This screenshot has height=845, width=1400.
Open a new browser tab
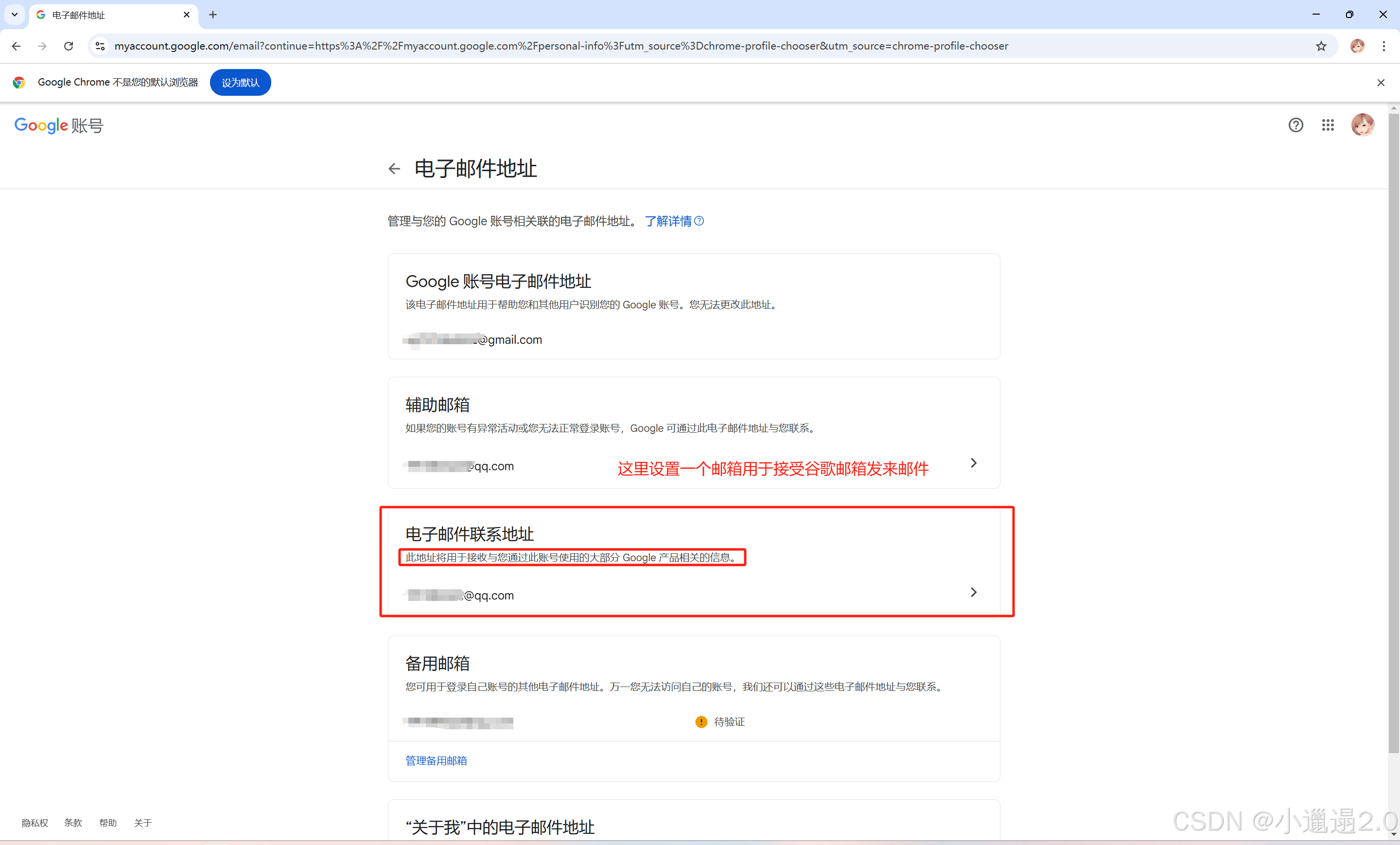click(x=213, y=15)
